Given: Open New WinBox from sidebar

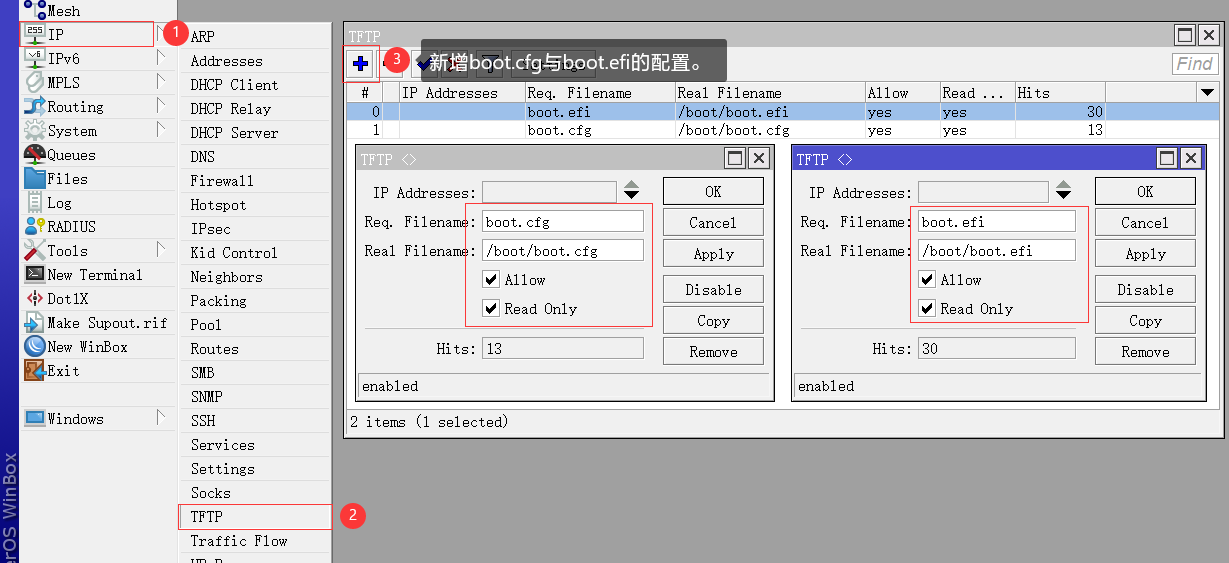Looking at the screenshot, I should click(x=86, y=347).
